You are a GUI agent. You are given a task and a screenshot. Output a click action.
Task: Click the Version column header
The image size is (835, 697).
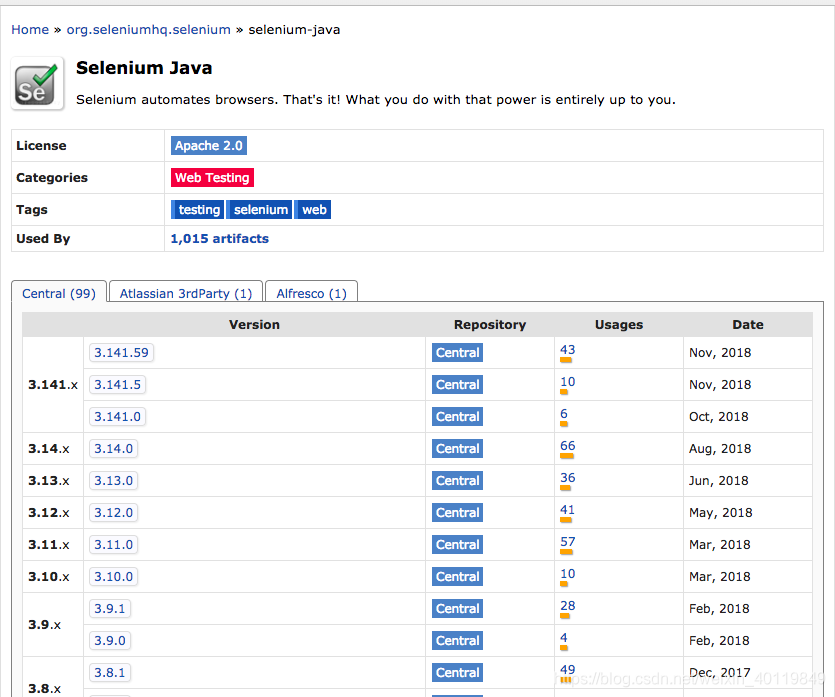(254, 324)
